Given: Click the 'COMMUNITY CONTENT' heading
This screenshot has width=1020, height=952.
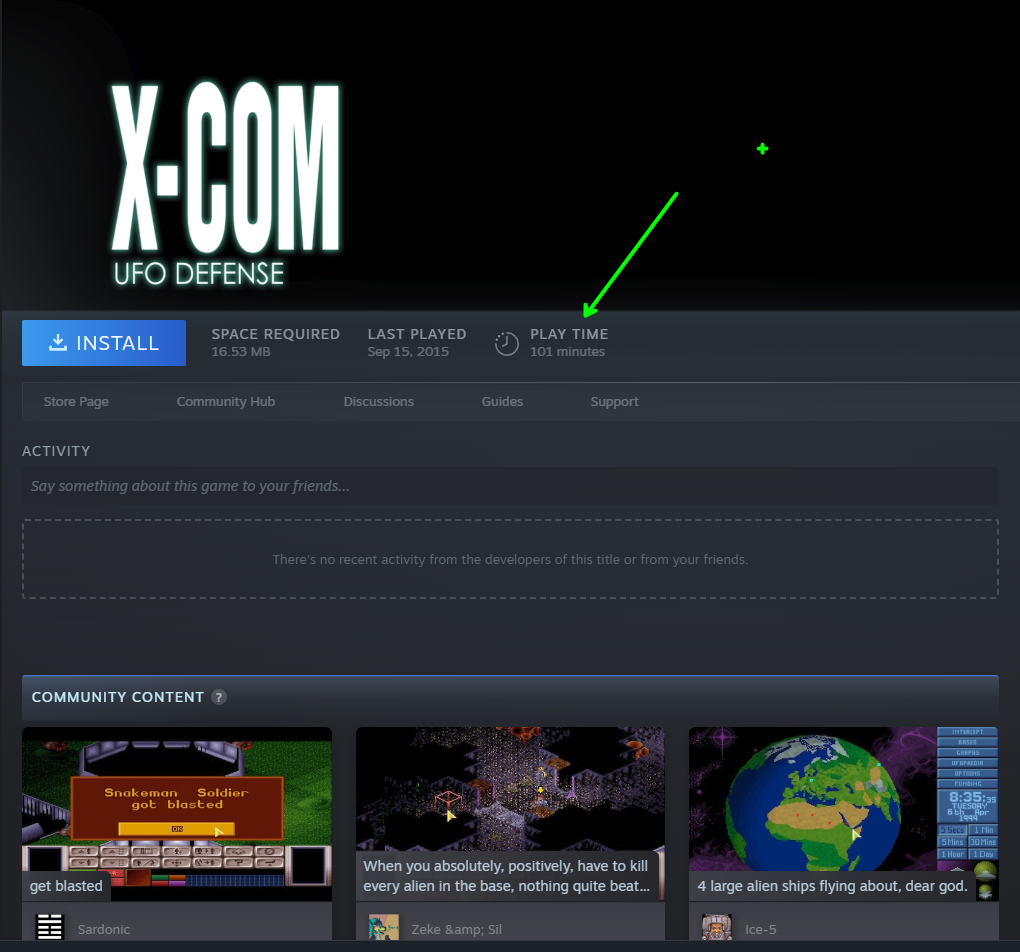Looking at the screenshot, I should (x=118, y=697).
